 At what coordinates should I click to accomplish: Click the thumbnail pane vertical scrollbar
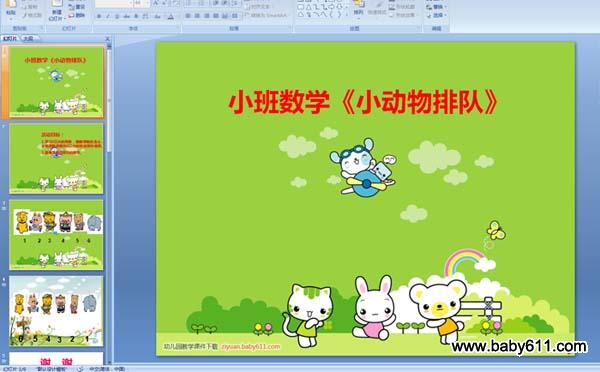click(109, 203)
